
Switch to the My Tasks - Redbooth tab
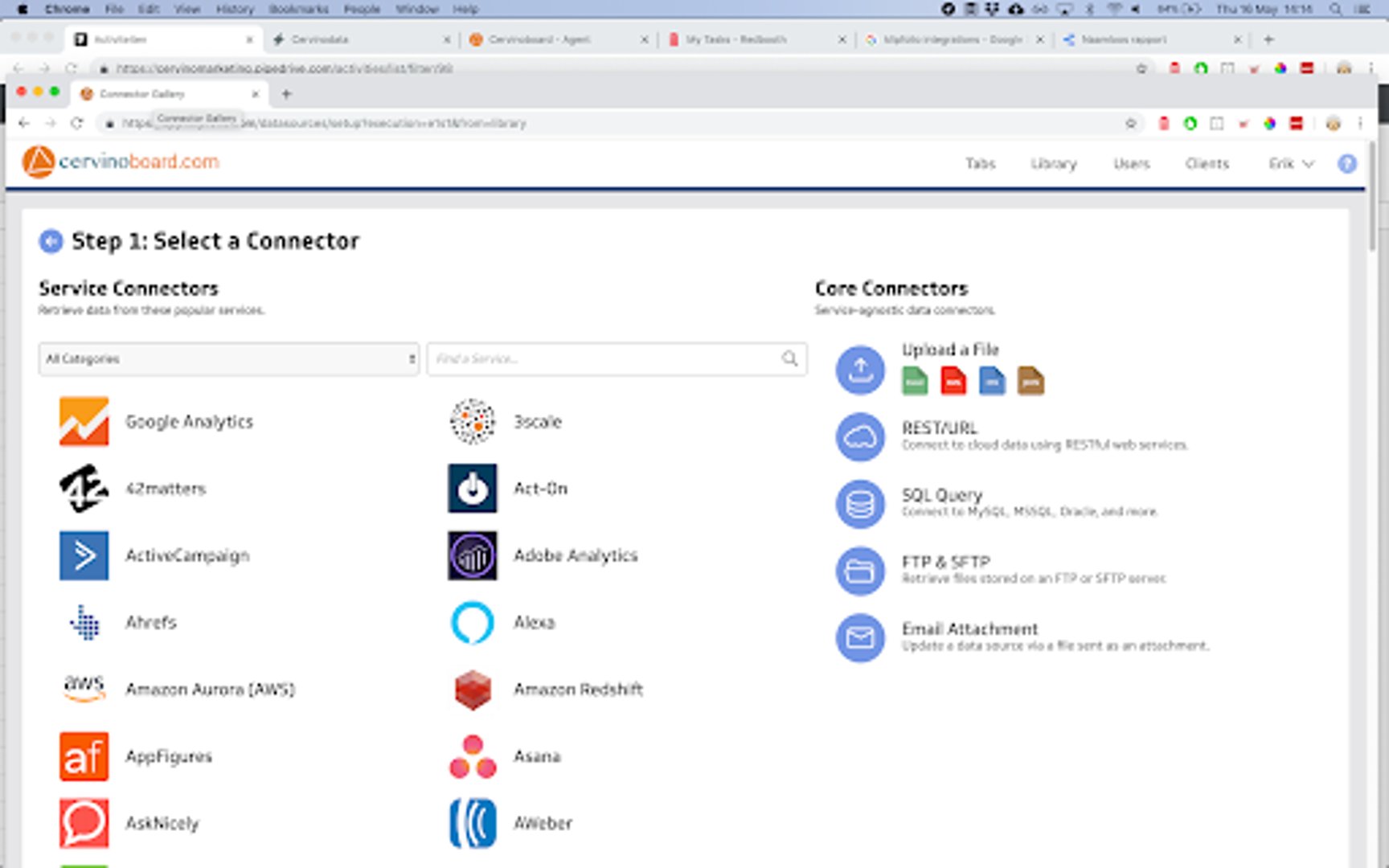[x=735, y=39]
